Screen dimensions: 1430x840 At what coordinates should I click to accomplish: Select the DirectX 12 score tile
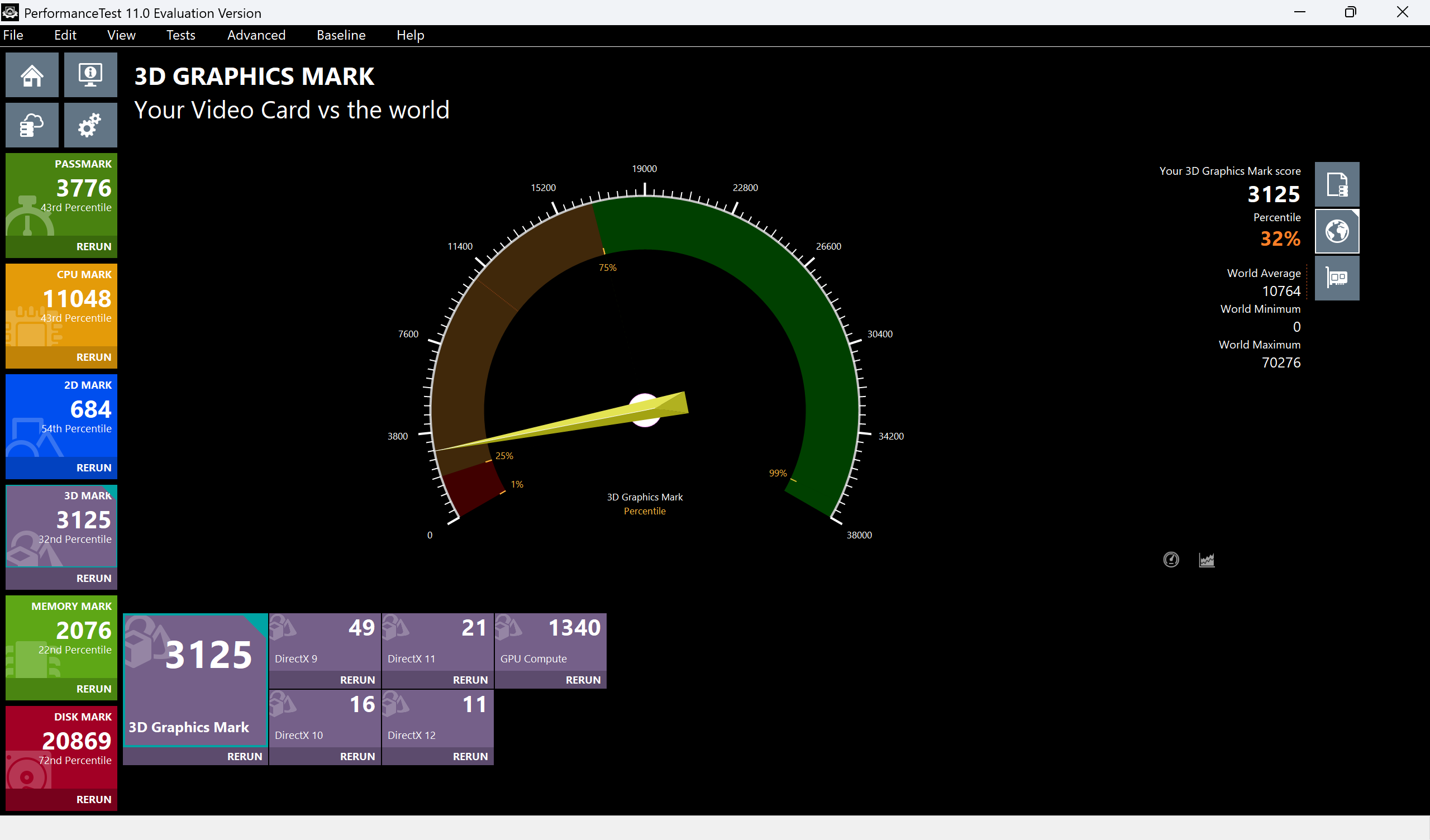click(437, 718)
